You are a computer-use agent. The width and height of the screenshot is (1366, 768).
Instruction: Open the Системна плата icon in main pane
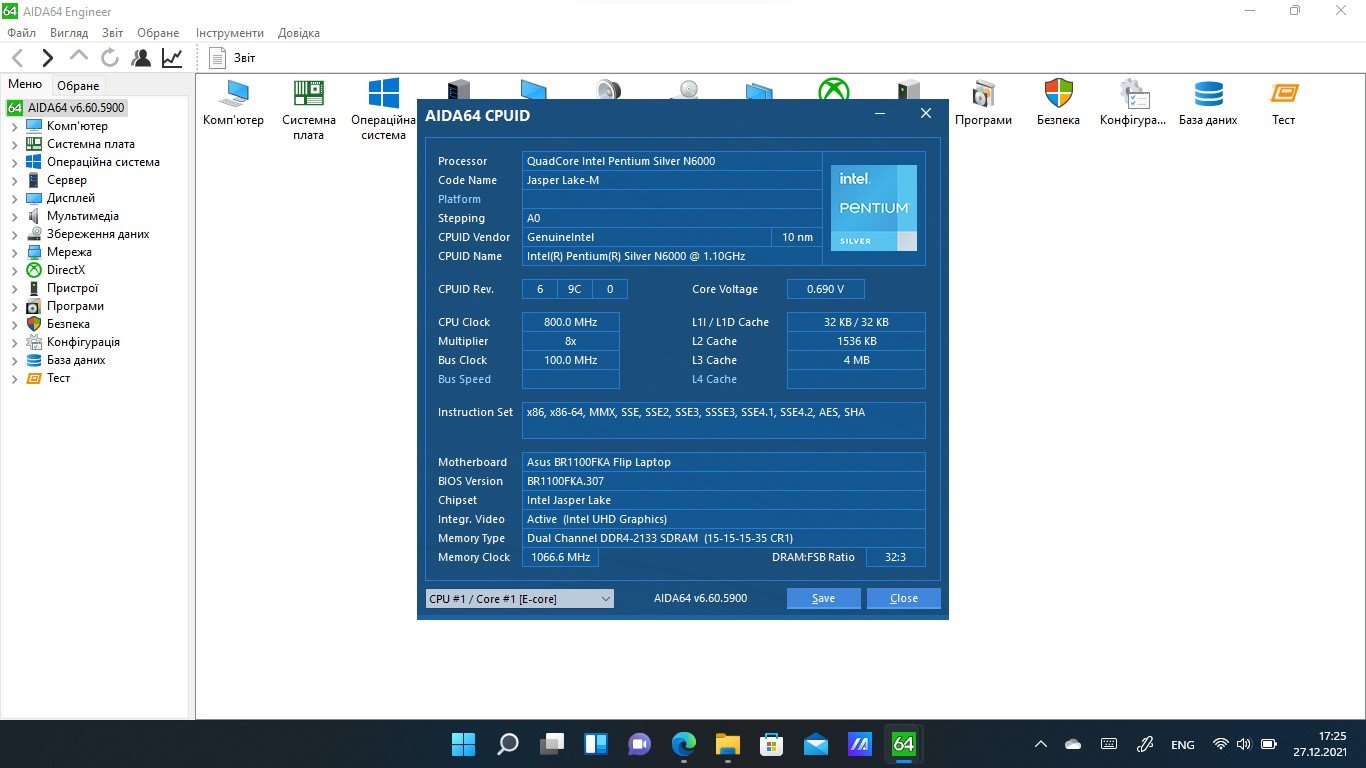(309, 110)
